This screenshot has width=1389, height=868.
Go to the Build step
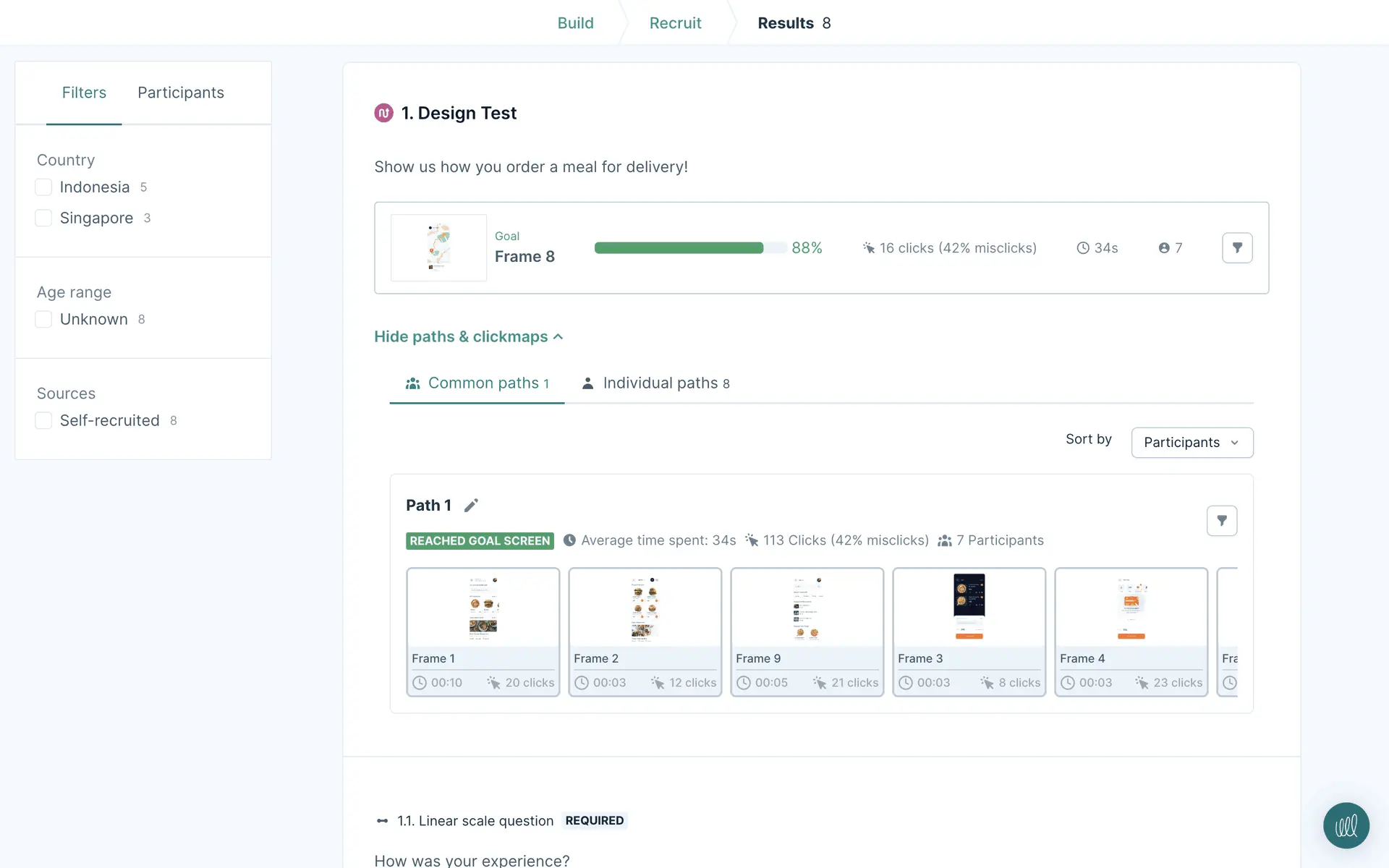click(x=575, y=23)
